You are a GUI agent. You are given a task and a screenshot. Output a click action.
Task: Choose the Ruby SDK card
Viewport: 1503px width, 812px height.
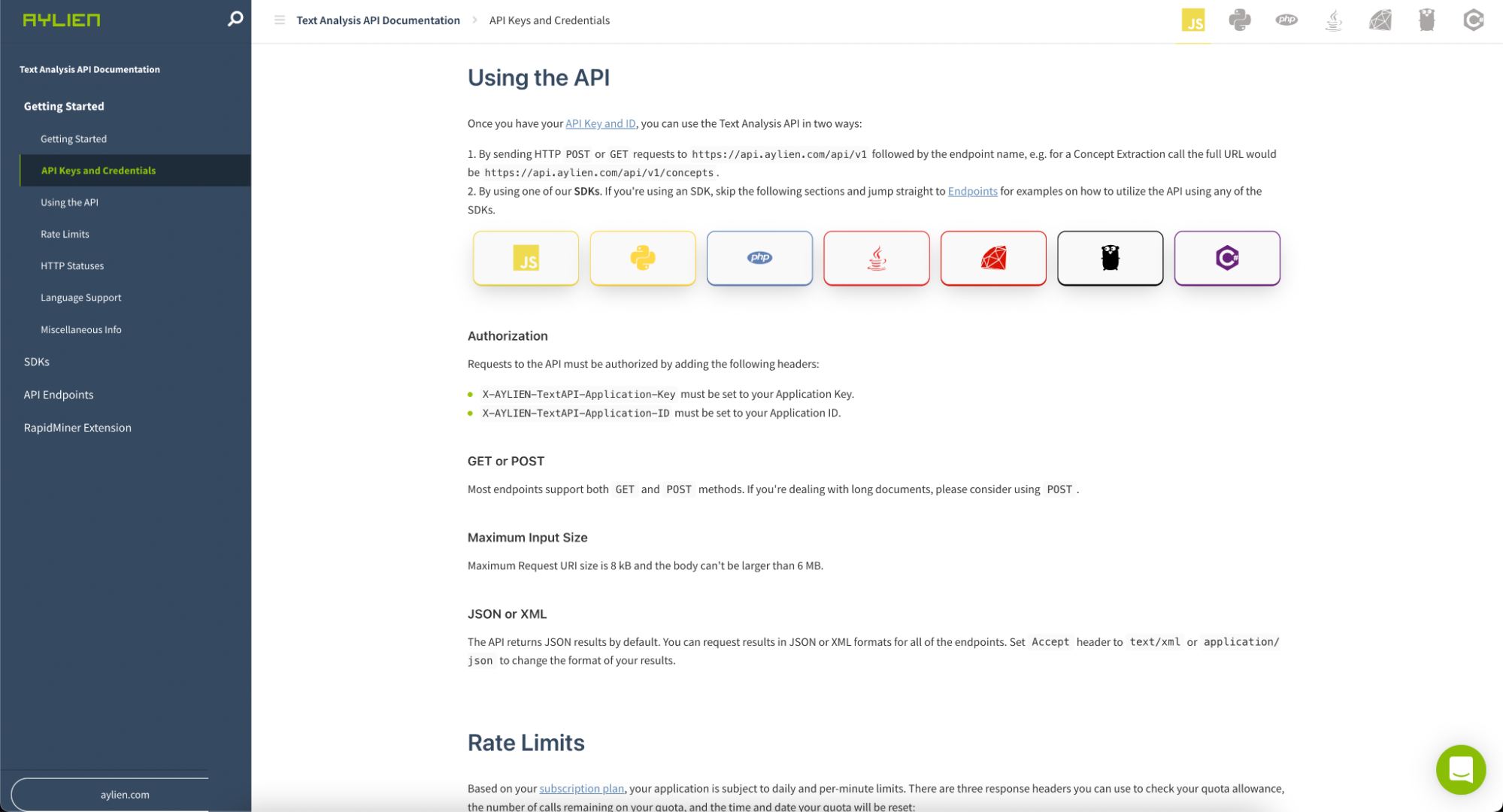(x=993, y=258)
